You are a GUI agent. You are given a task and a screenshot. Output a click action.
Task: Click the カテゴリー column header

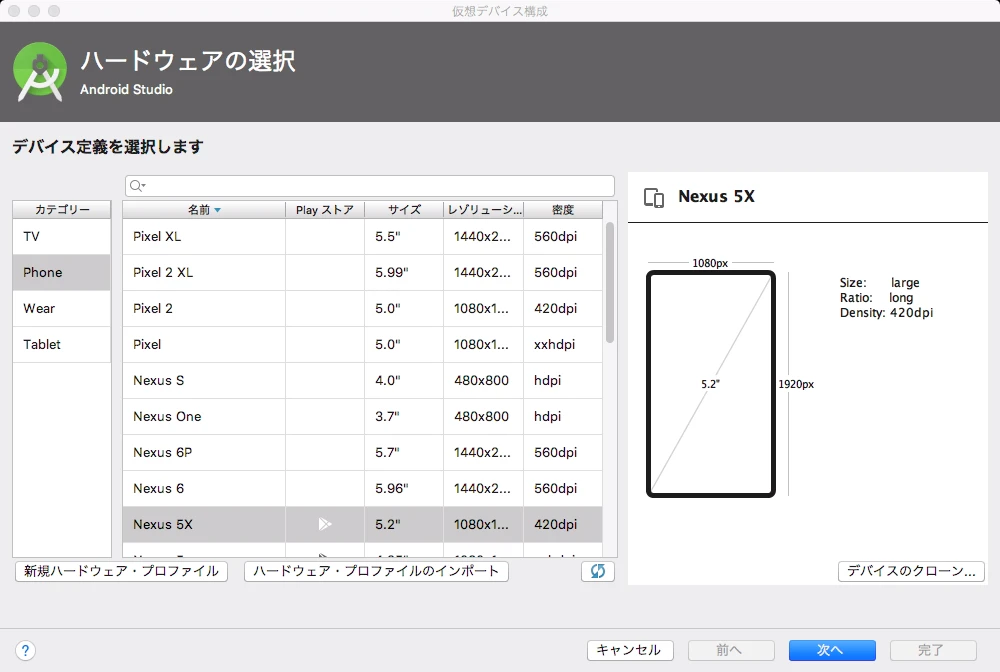(62, 210)
